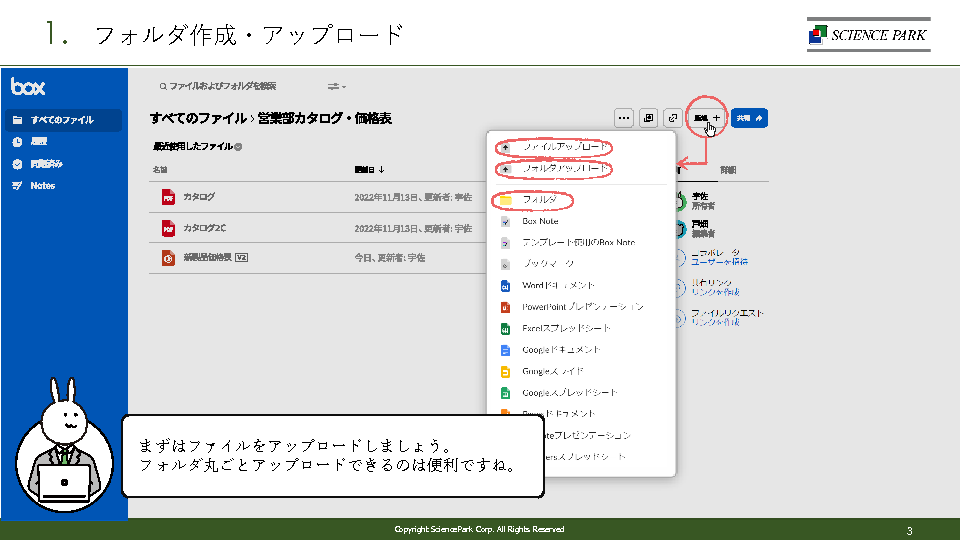The height and width of the screenshot is (540, 960).
Task: Create a Box Note from the menu
Action: click(540, 221)
